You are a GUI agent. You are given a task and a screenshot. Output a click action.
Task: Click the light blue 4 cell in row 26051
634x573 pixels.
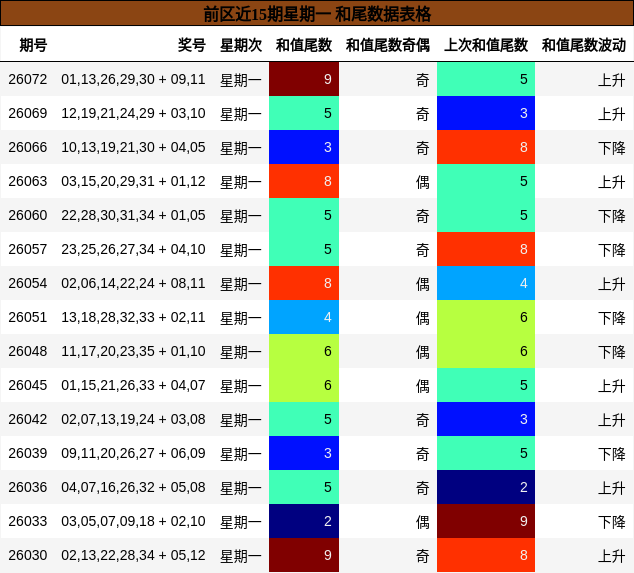pyautogui.click(x=304, y=317)
